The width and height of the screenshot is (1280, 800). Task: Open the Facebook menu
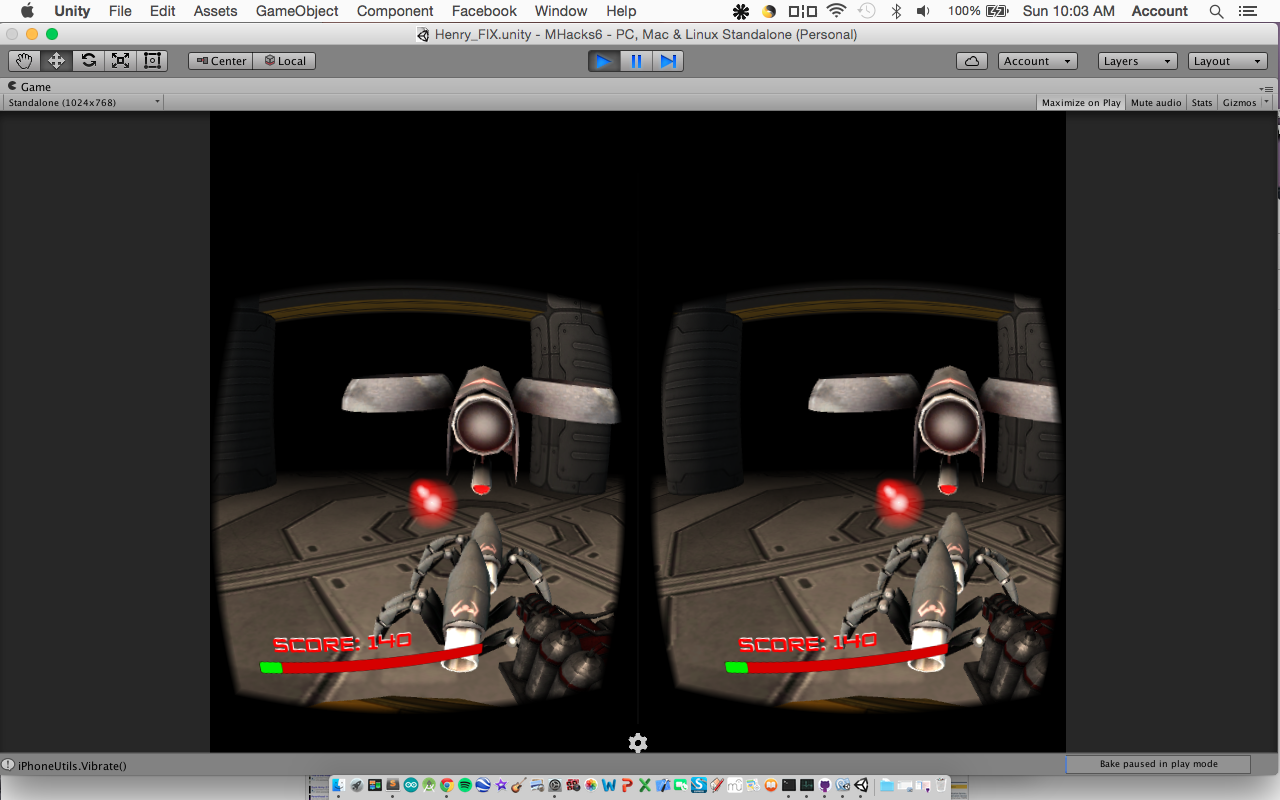[x=484, y=11]
